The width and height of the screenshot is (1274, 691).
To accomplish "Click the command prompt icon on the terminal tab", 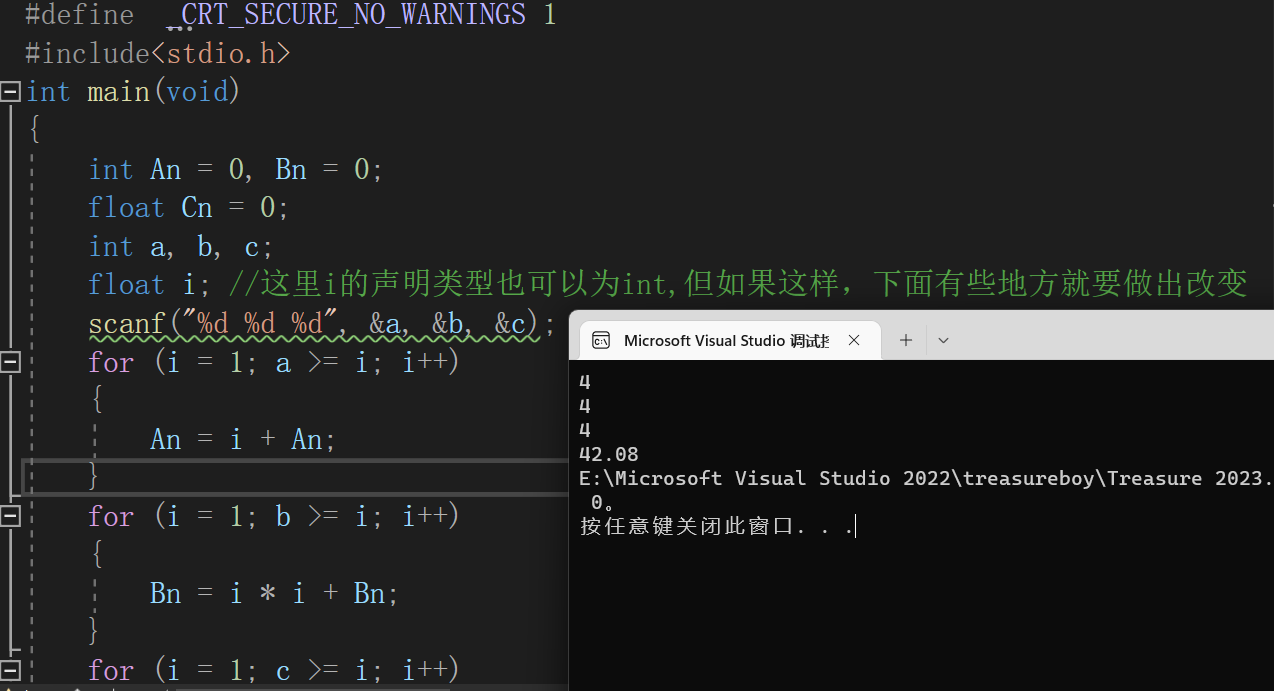I will [x=600, y=340].
